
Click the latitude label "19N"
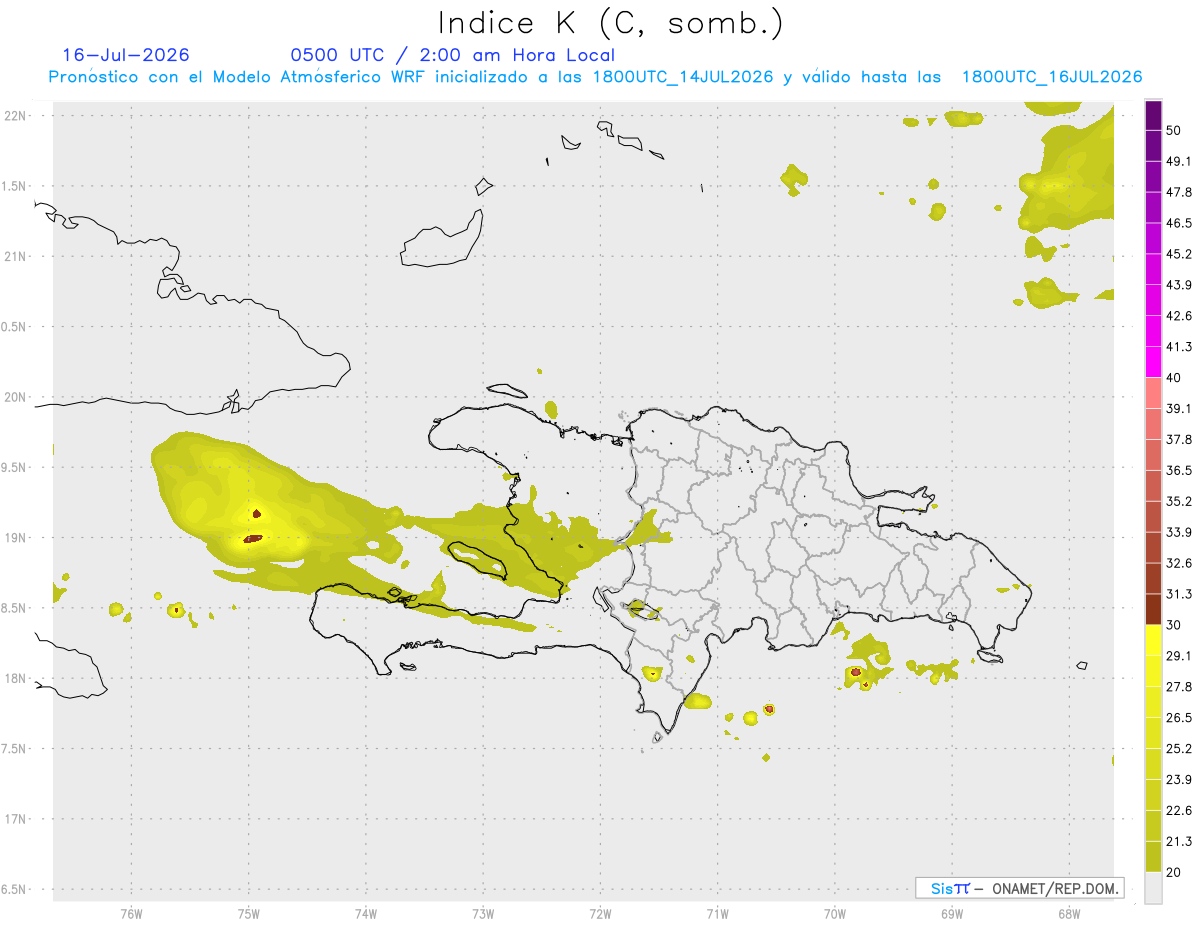[x=15, y=537]
